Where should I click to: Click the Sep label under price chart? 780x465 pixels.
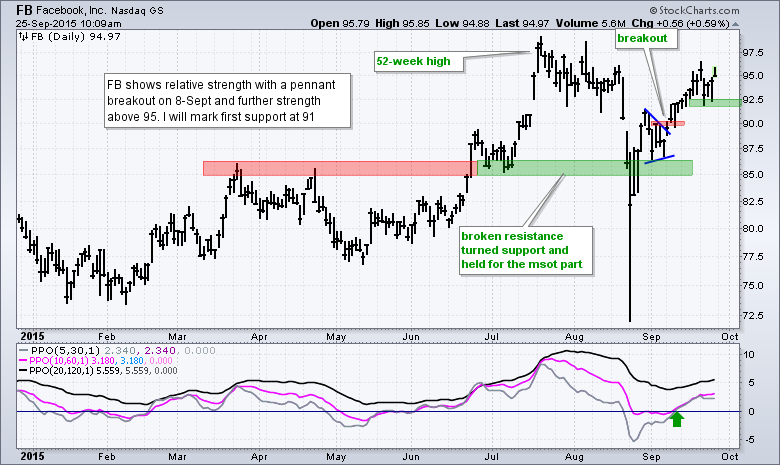tap(651, 337)
